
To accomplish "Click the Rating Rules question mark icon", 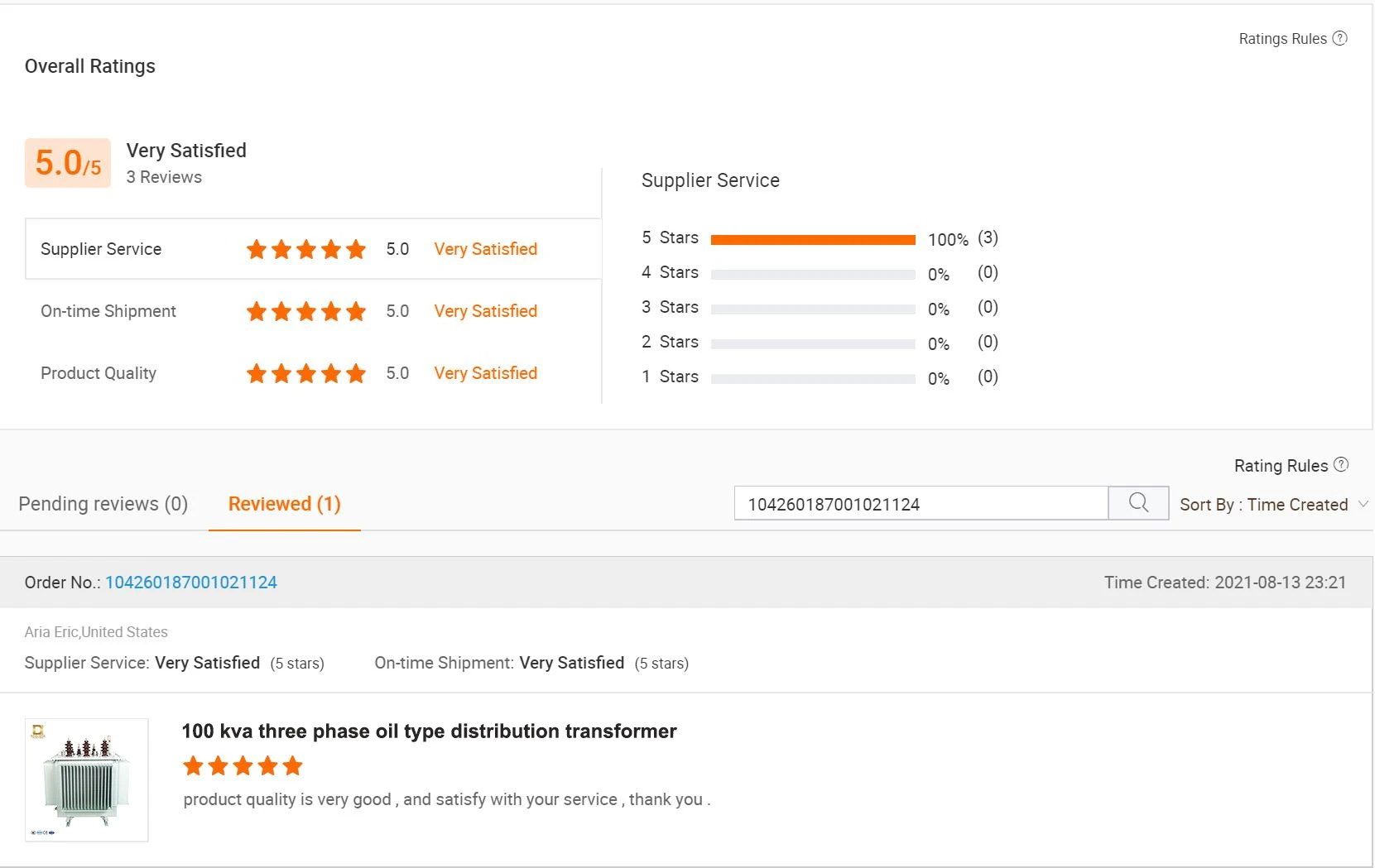I will point(1341,465).
